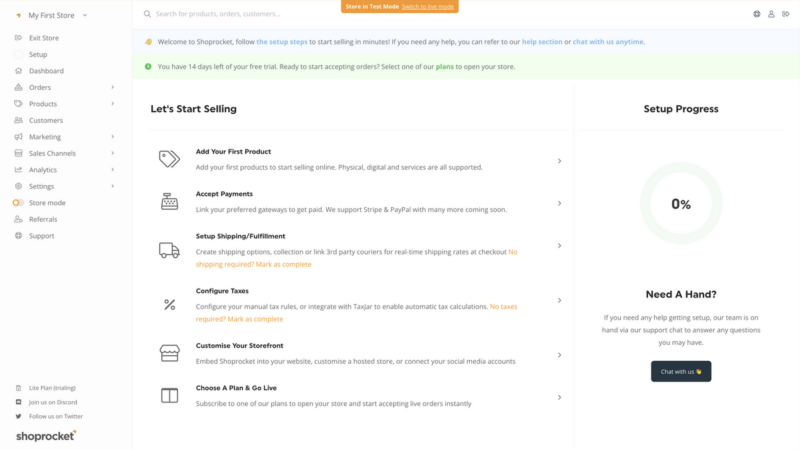Open the help section link
The width and height of the screenshot is (800, 449).
coord(542,42)
